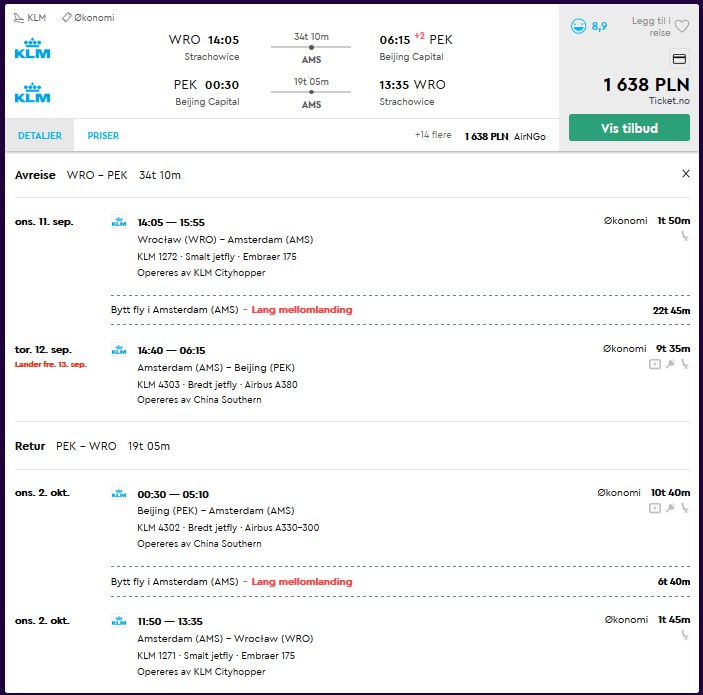Click Opereres av KLM Cityhopper under KLM 1272
The width and height of the screenshot is (703, 695).
point(201,273)
